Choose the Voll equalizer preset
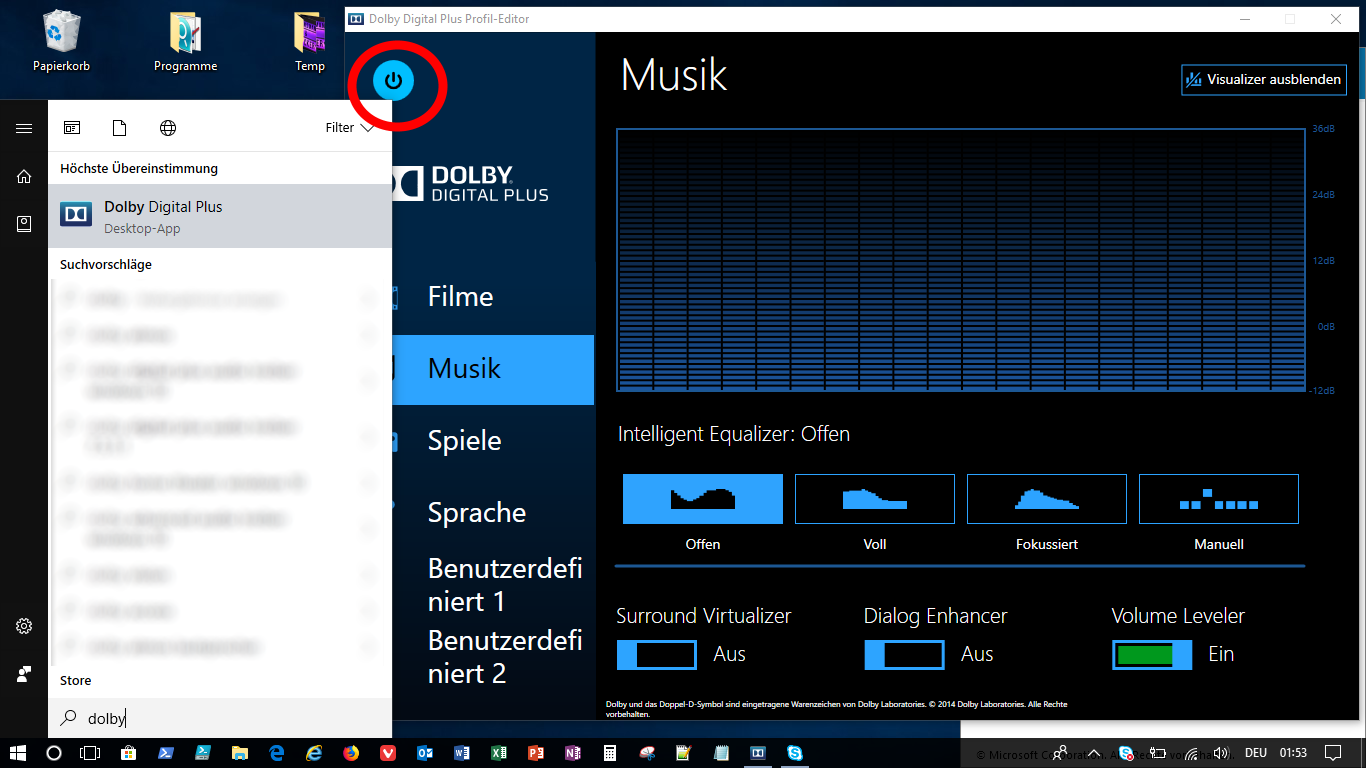This screenshot has width=1366, height=768. coord(875,499)
